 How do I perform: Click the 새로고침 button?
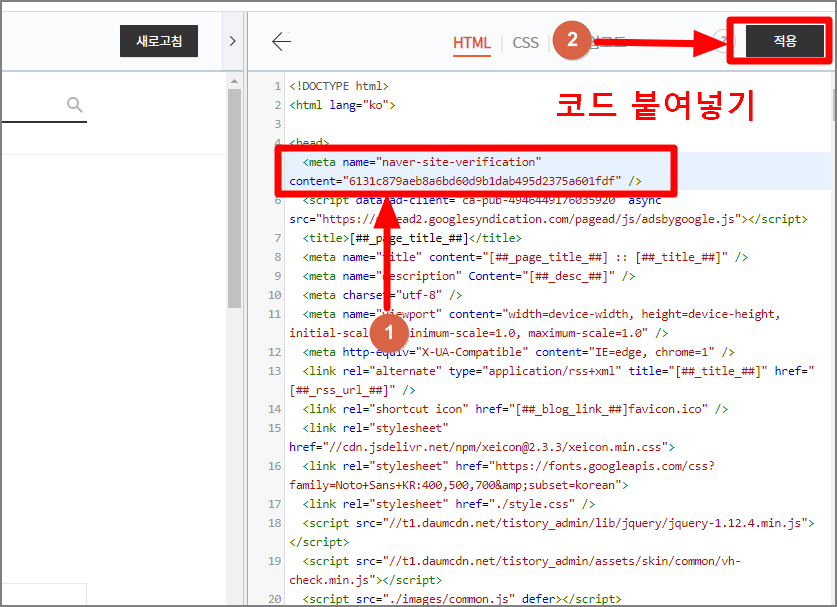pos(159,41)
